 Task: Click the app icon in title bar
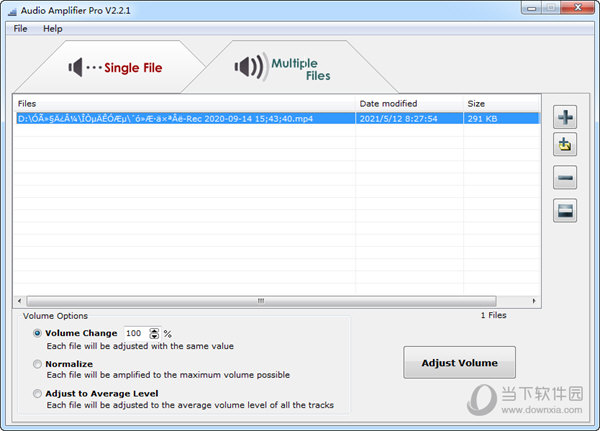coord(12,11)
